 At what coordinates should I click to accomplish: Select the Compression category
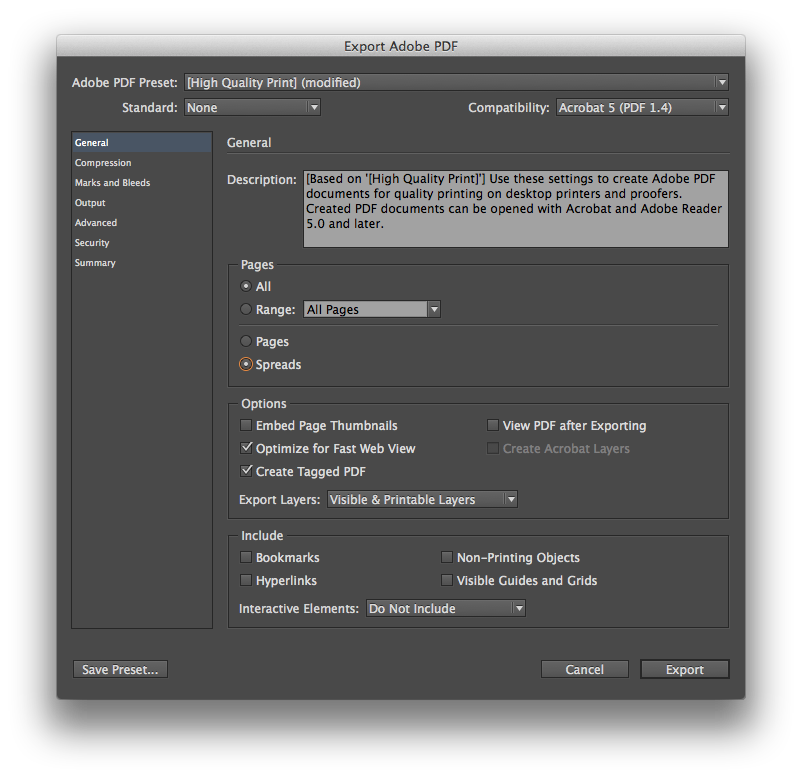coord(142,163)
